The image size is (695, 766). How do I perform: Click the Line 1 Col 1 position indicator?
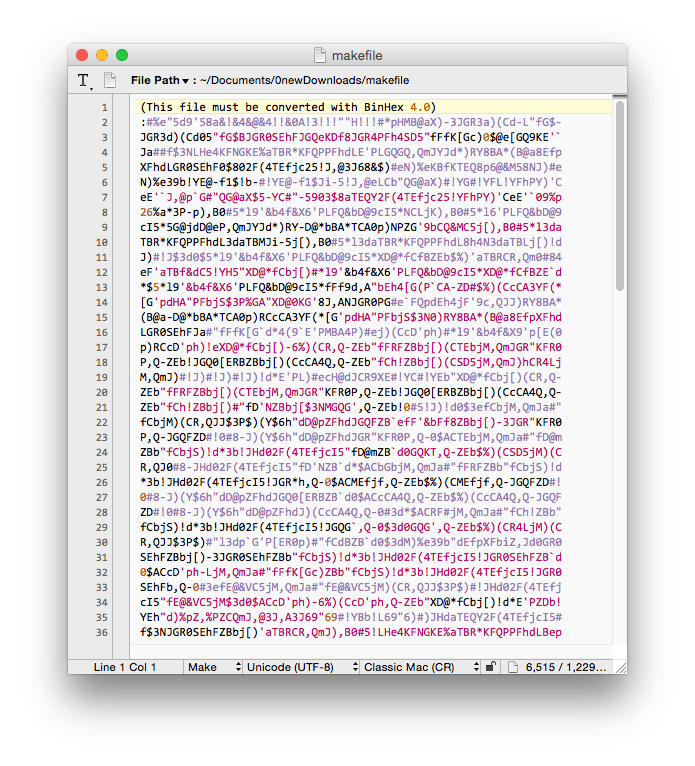click(x=125, y=666)
